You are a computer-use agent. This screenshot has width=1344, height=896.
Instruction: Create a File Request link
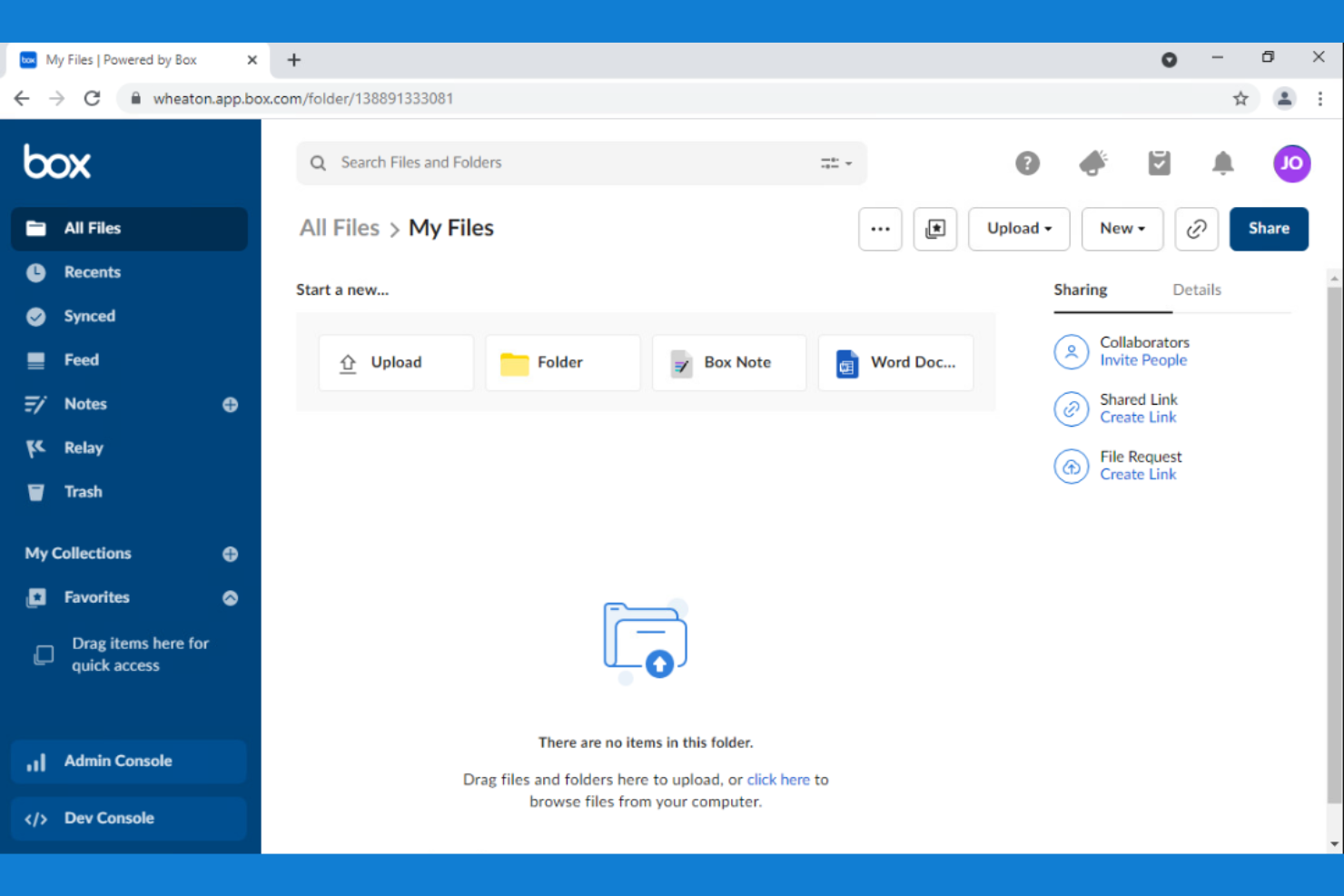1138,473
